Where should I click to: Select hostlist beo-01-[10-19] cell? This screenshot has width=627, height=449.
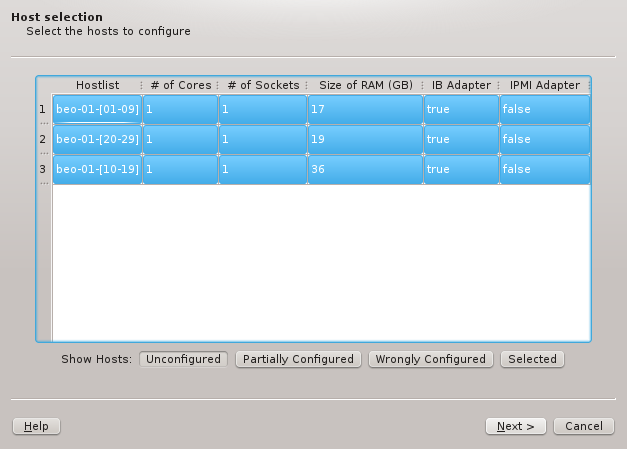pos(97,170)
